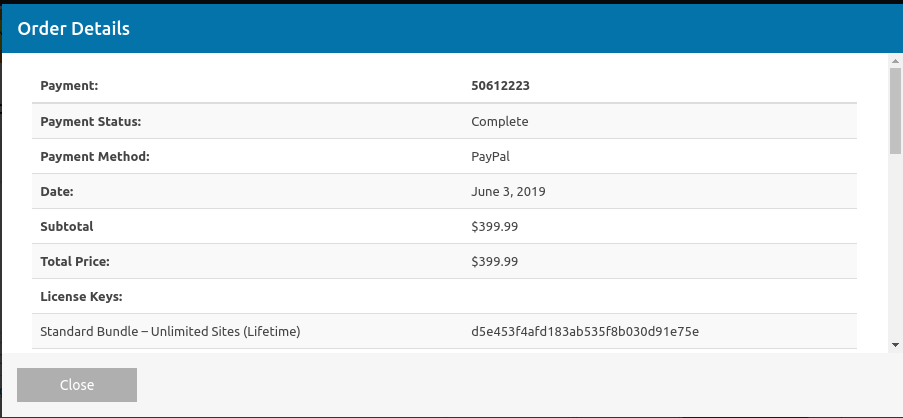Click the Total Price label

pos(75,261)
